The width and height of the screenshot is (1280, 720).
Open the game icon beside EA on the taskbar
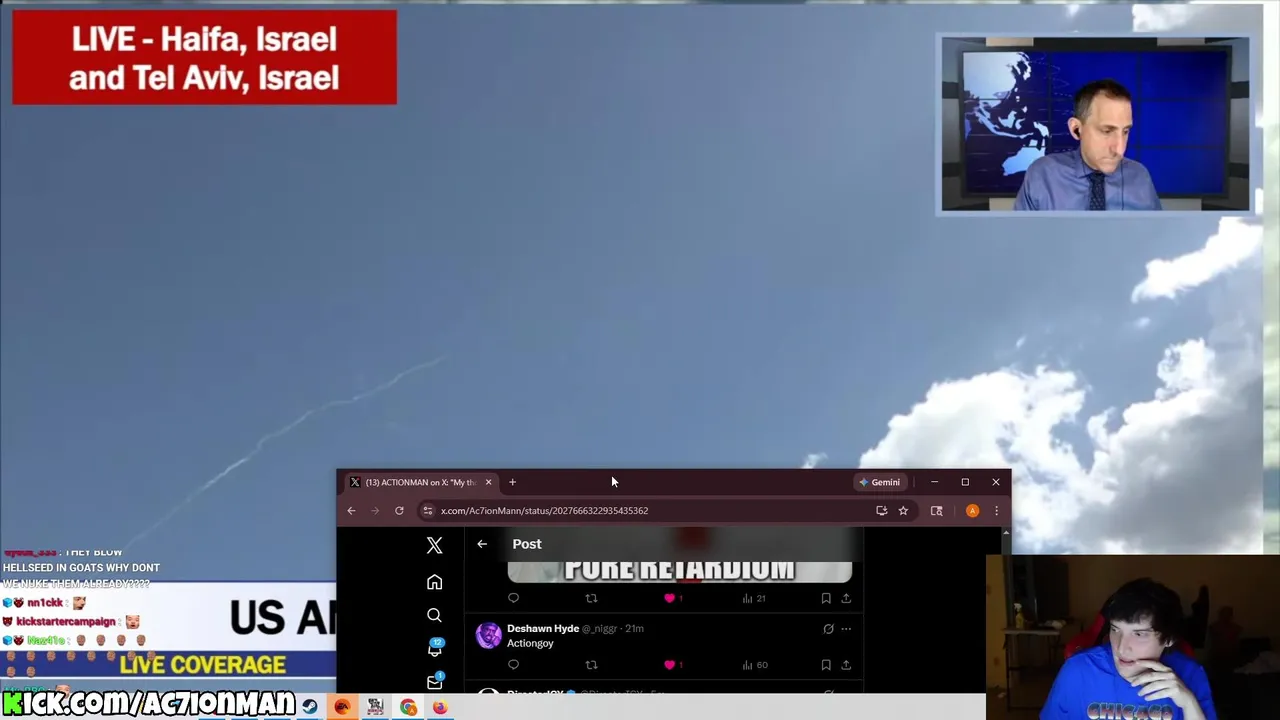pos(375,707)
